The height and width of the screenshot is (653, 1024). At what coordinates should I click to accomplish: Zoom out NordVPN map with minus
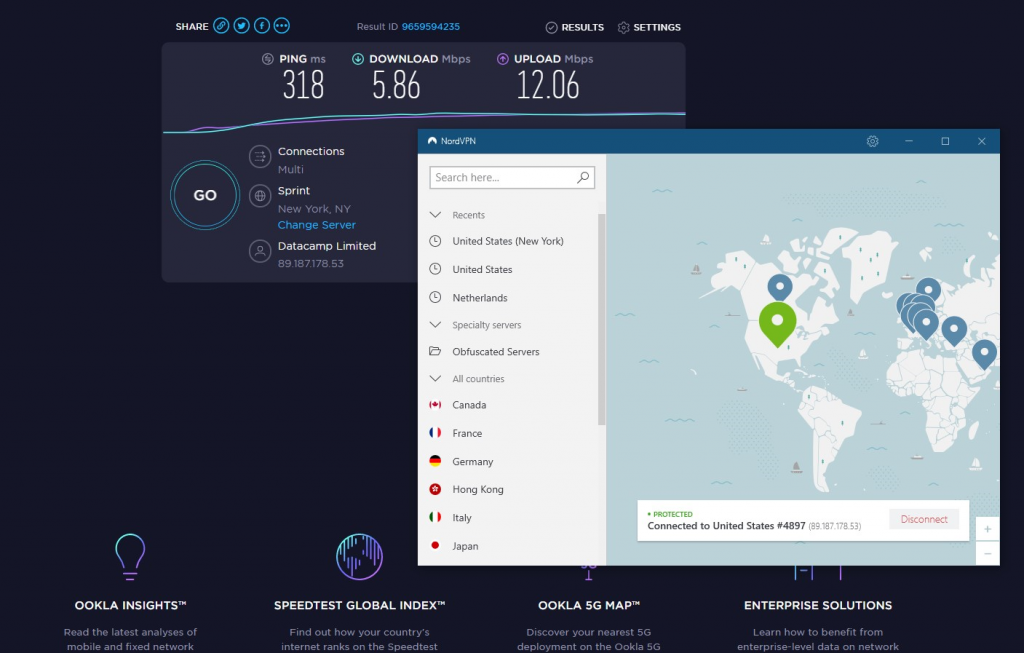(987, 554)
